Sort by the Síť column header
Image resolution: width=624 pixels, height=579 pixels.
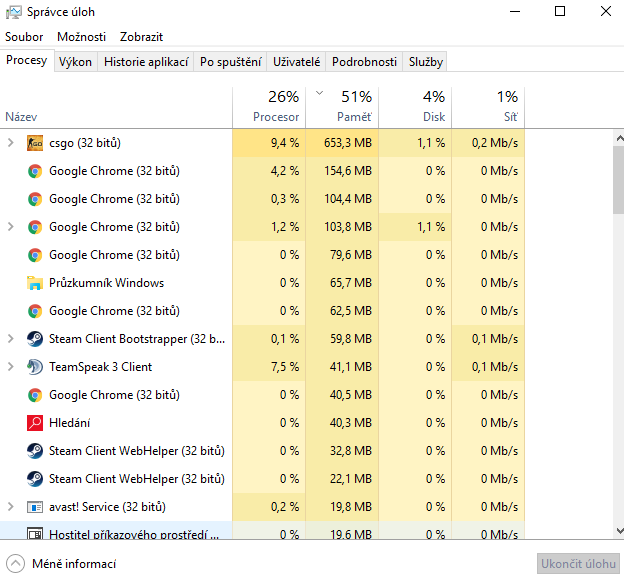pos(488,107)
